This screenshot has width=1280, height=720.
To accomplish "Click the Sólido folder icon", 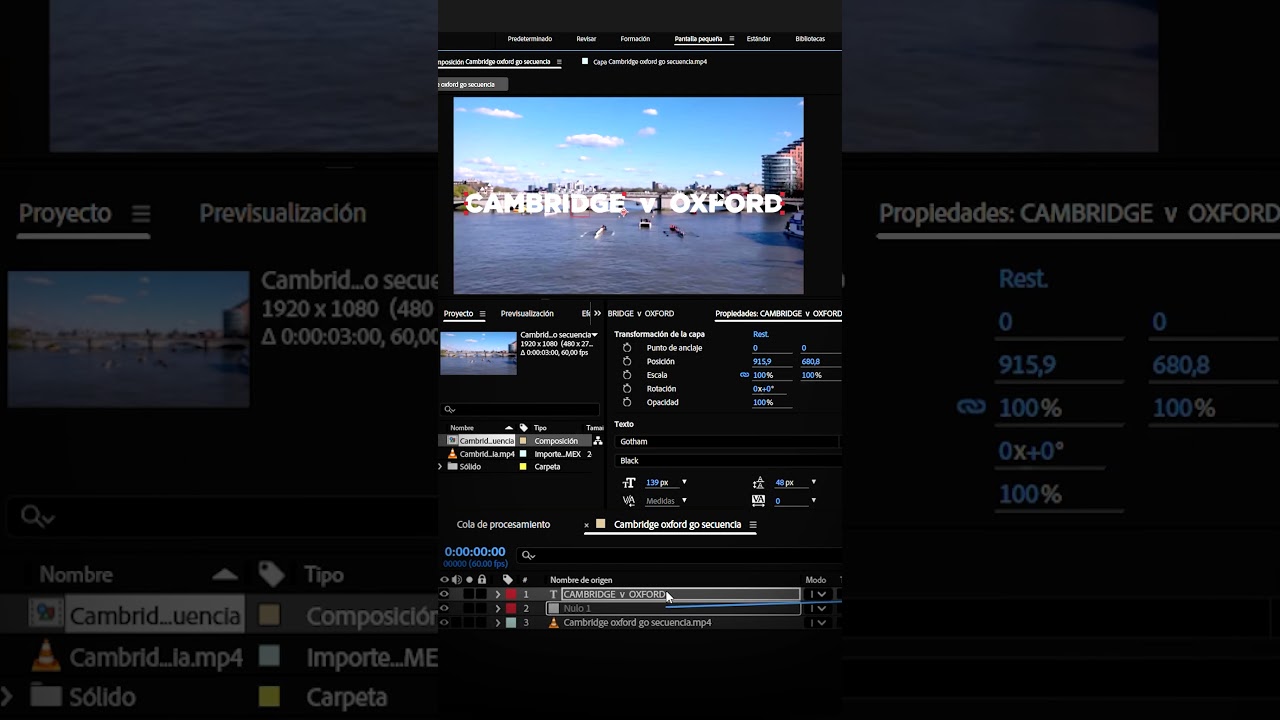I will point(452,467).
